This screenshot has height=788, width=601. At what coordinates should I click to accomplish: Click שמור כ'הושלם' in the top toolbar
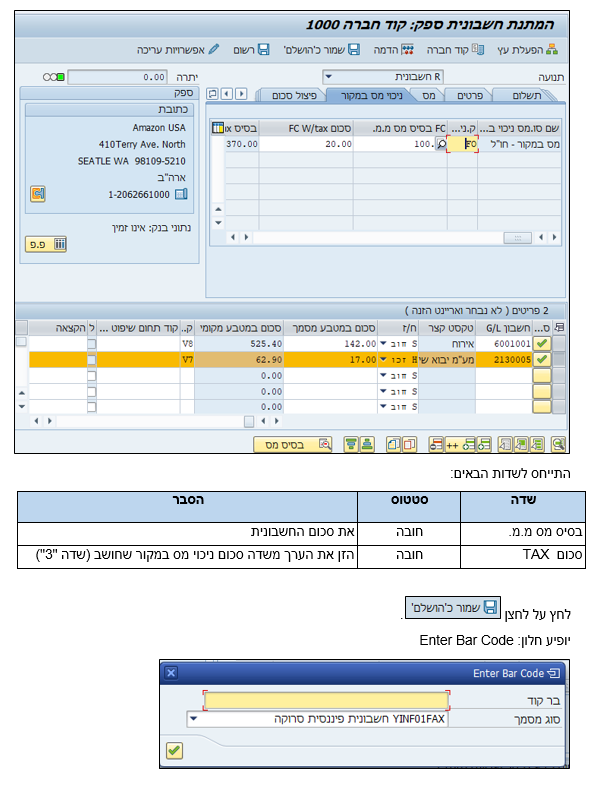pos(322,50)
